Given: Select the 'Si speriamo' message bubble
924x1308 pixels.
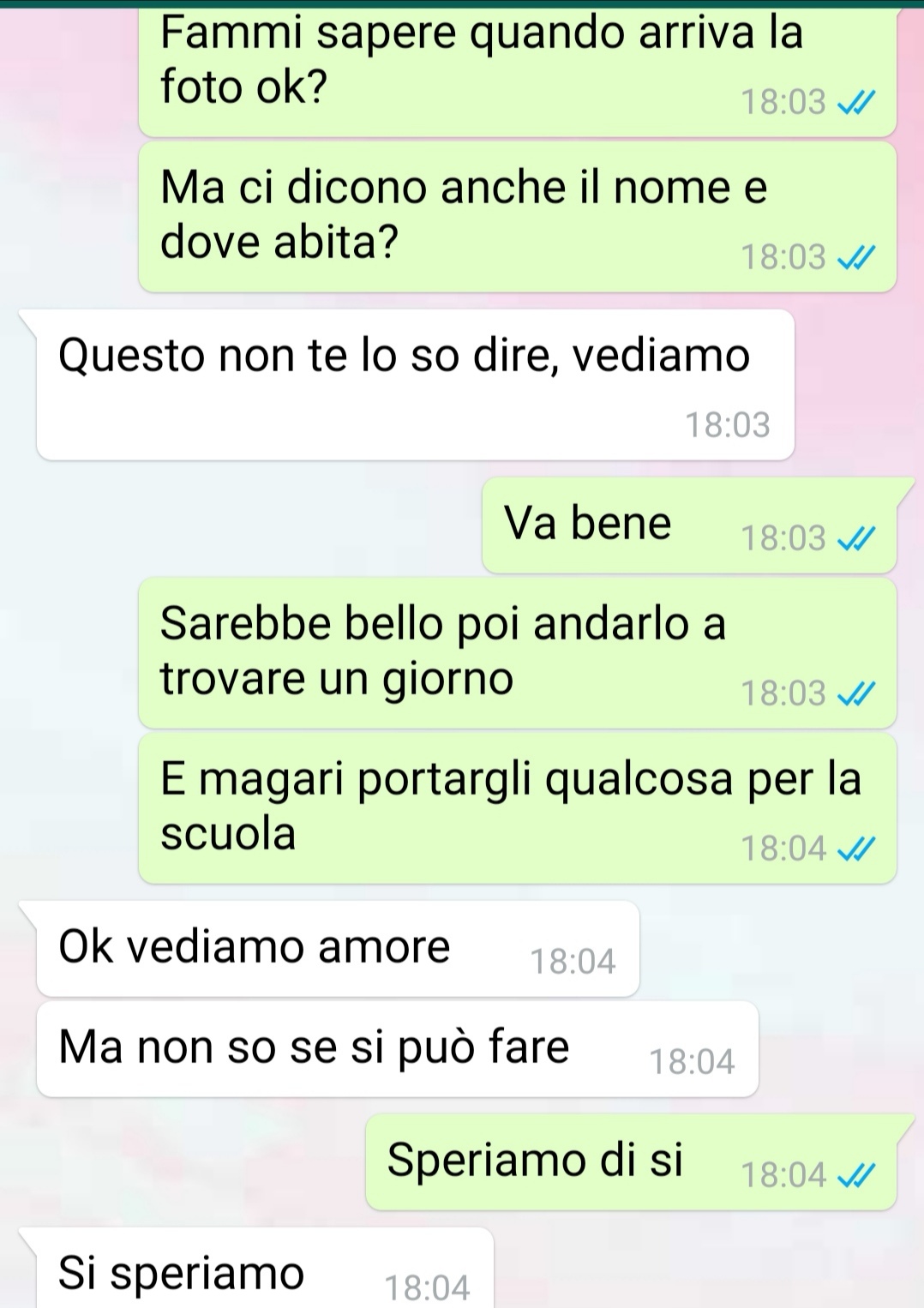Looking at the screenshot, I should [265, 1268].
